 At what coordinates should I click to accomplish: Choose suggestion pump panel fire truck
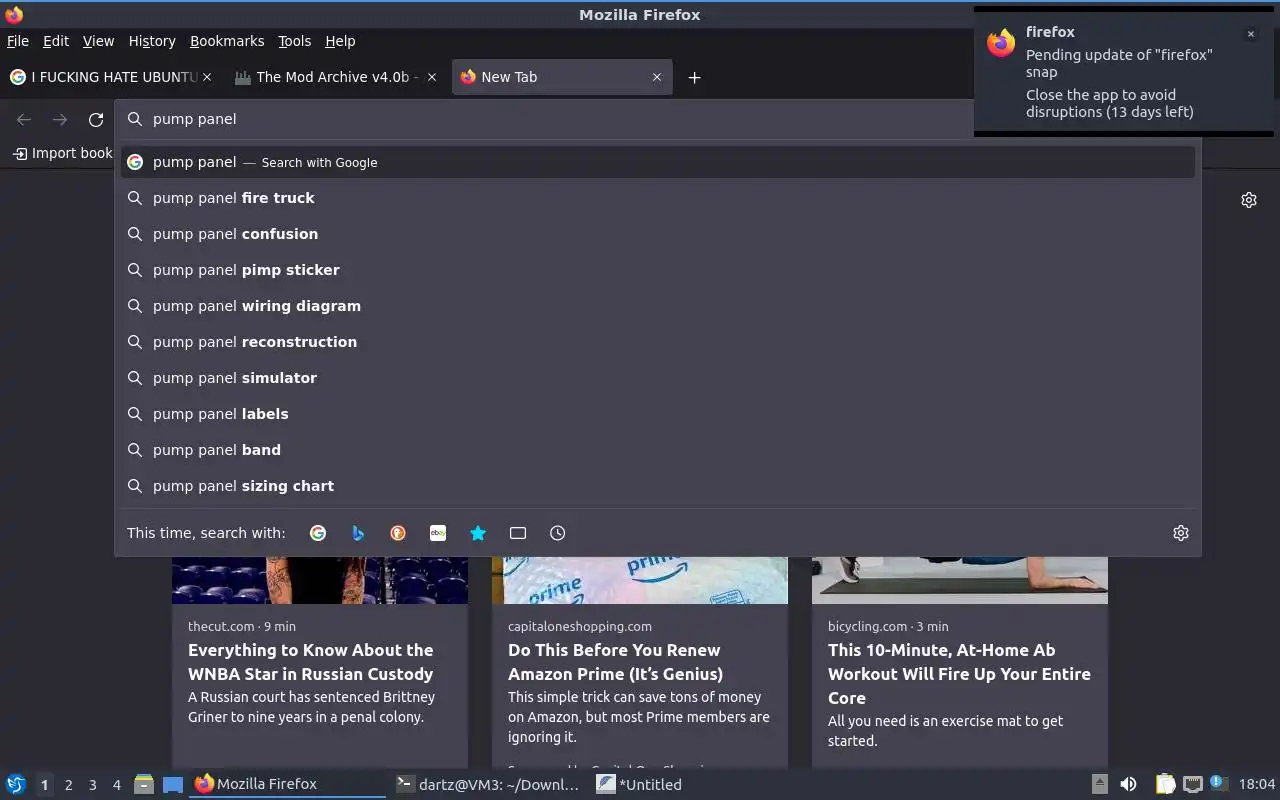[x=658, y=198]
